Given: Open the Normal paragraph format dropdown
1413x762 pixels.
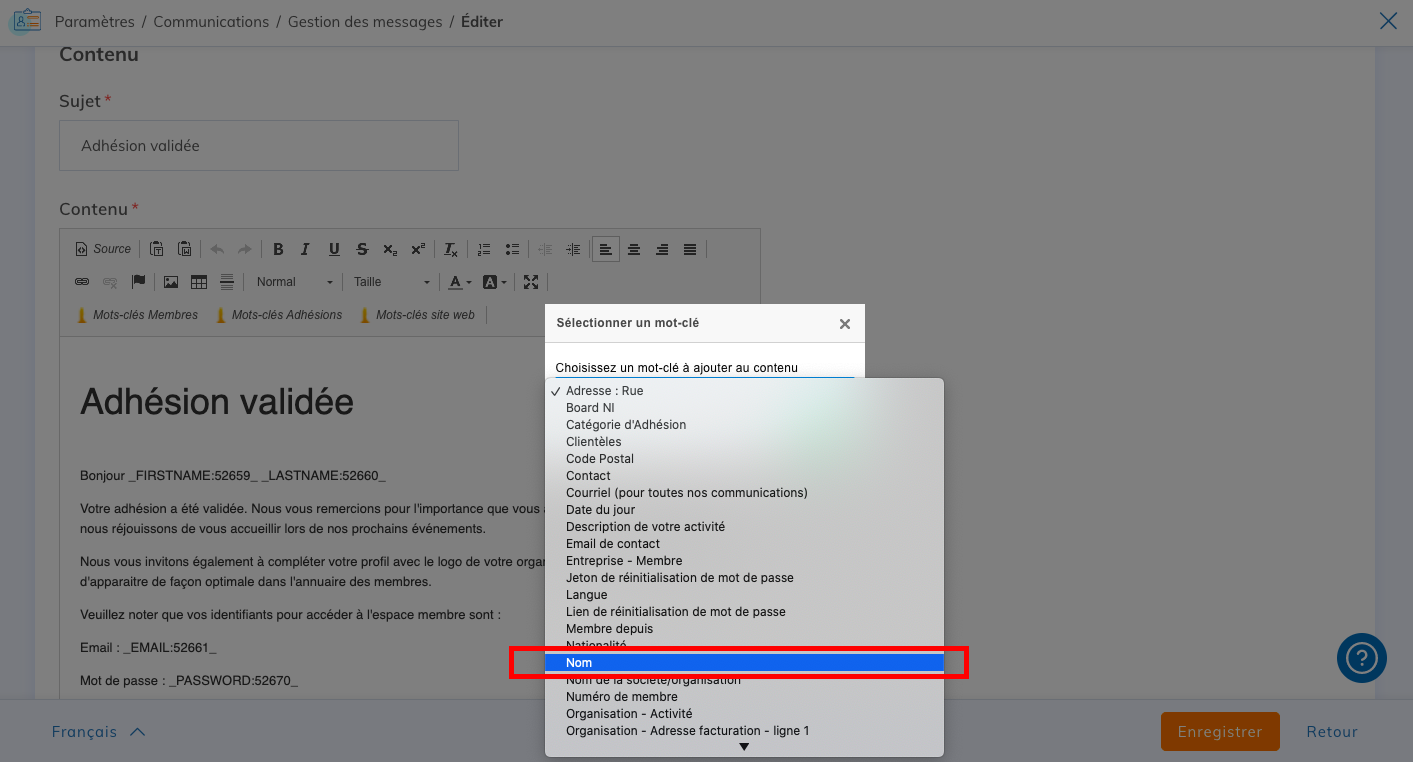Looking at the screenshot, I should 293,282.
